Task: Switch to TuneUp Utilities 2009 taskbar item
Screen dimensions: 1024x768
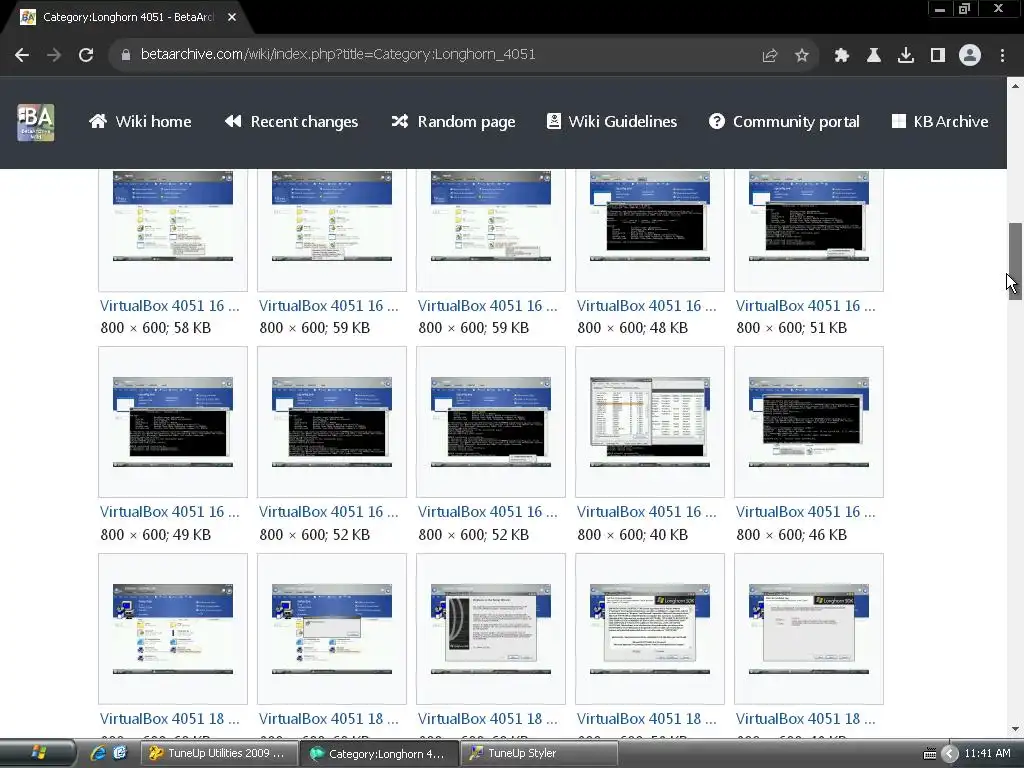Action: coord(219,753)
